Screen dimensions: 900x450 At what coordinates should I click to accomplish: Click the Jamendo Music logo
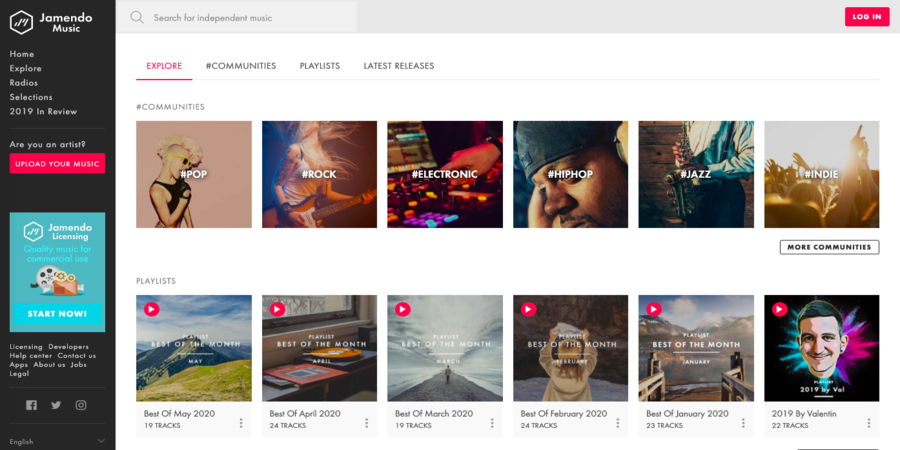(x=51, y=22)
